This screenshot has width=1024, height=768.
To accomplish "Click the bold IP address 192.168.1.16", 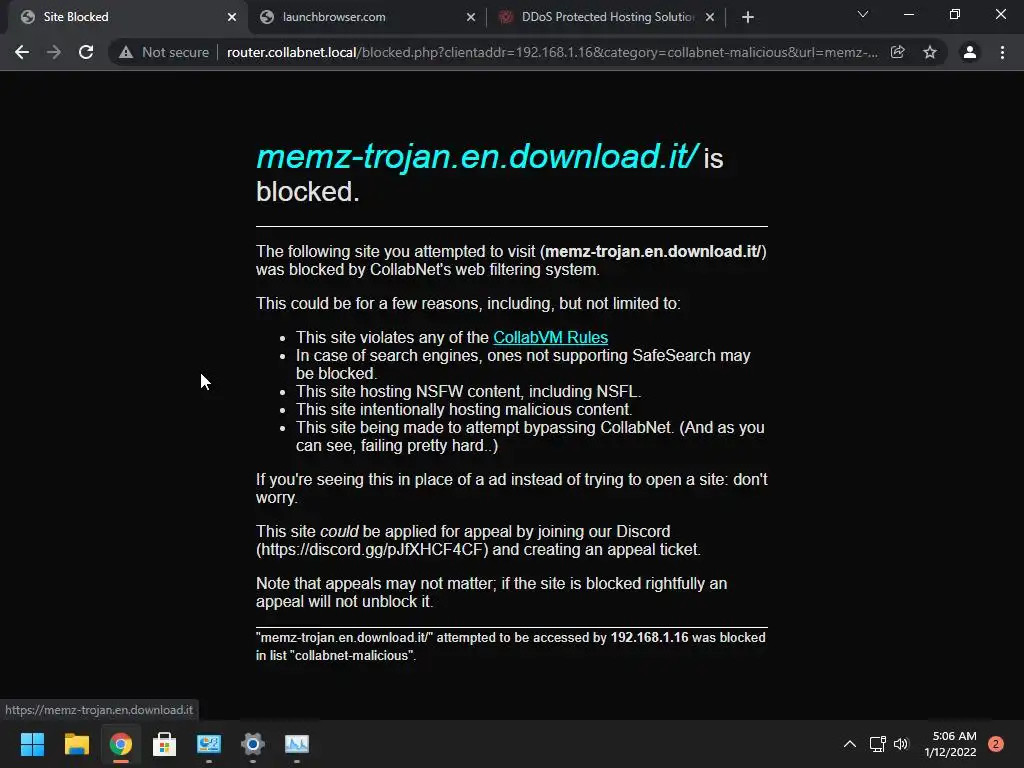I will click(x=649, y=637).
